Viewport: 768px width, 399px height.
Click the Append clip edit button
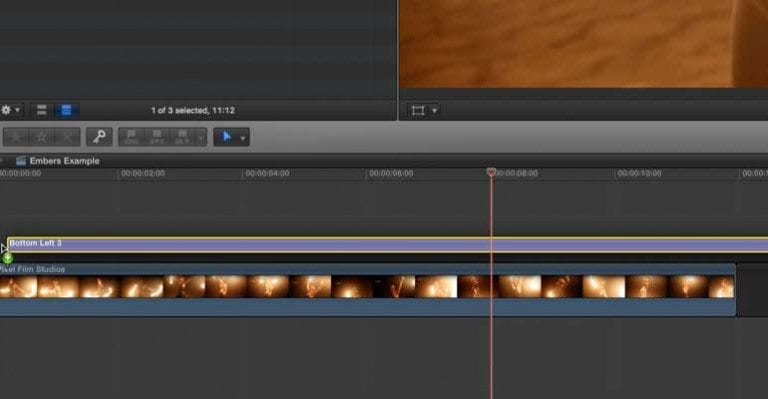click(182, 137)
